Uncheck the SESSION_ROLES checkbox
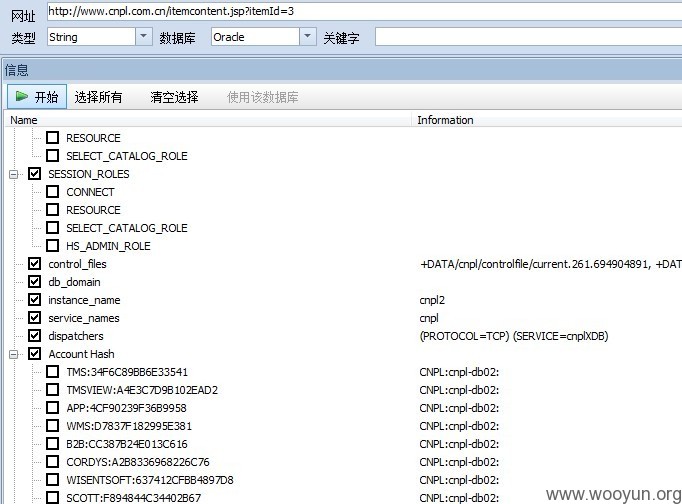Screen dimensions: 682x504 (x=34, y=174)
